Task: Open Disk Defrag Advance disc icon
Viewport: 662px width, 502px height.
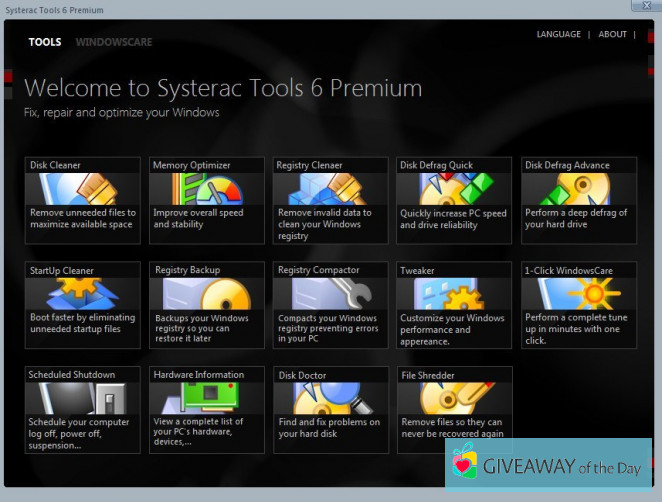Action: click(x=578, y=189)
